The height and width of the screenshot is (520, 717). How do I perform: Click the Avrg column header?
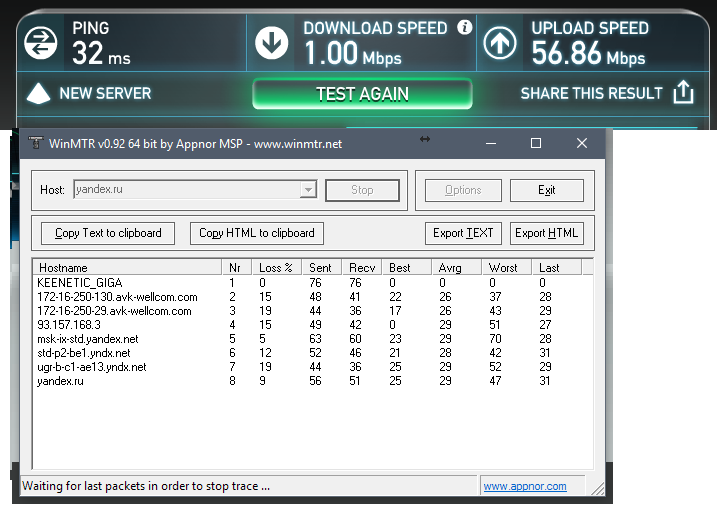[x=456, y=267]
